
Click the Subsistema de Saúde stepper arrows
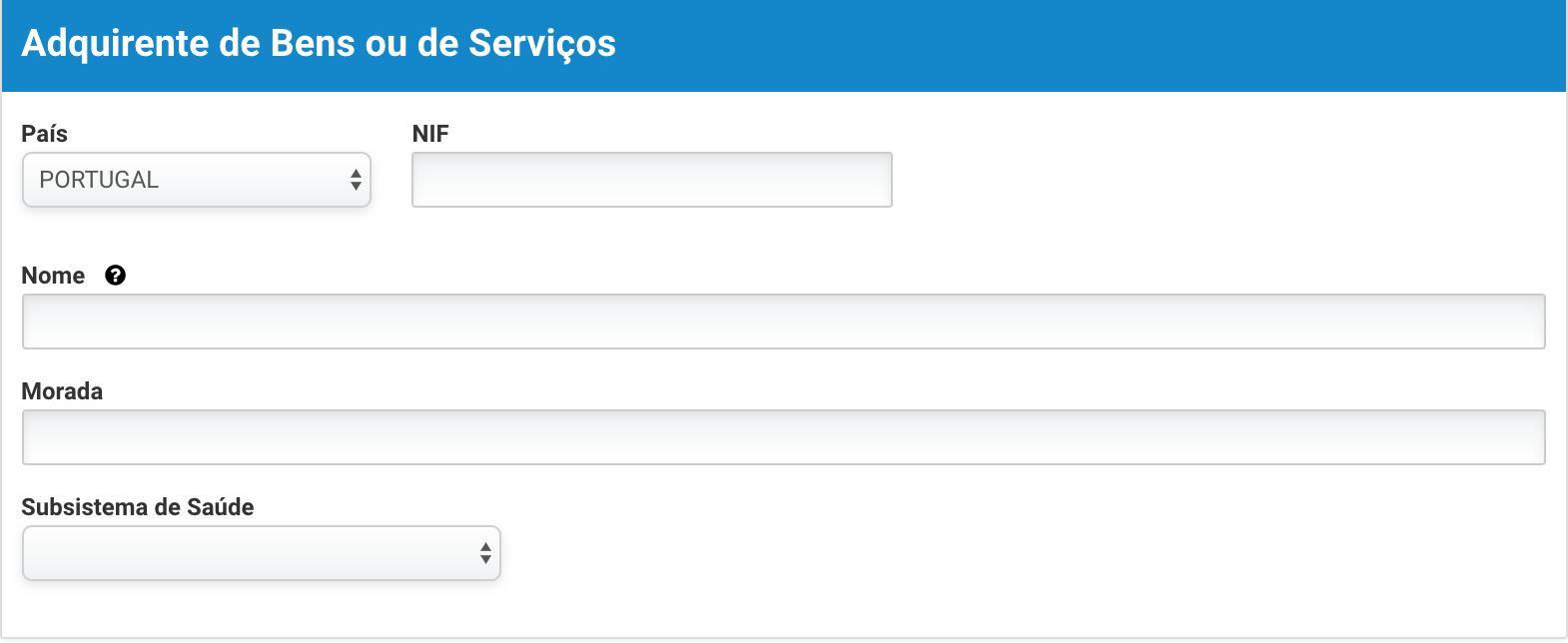point(485,553)
